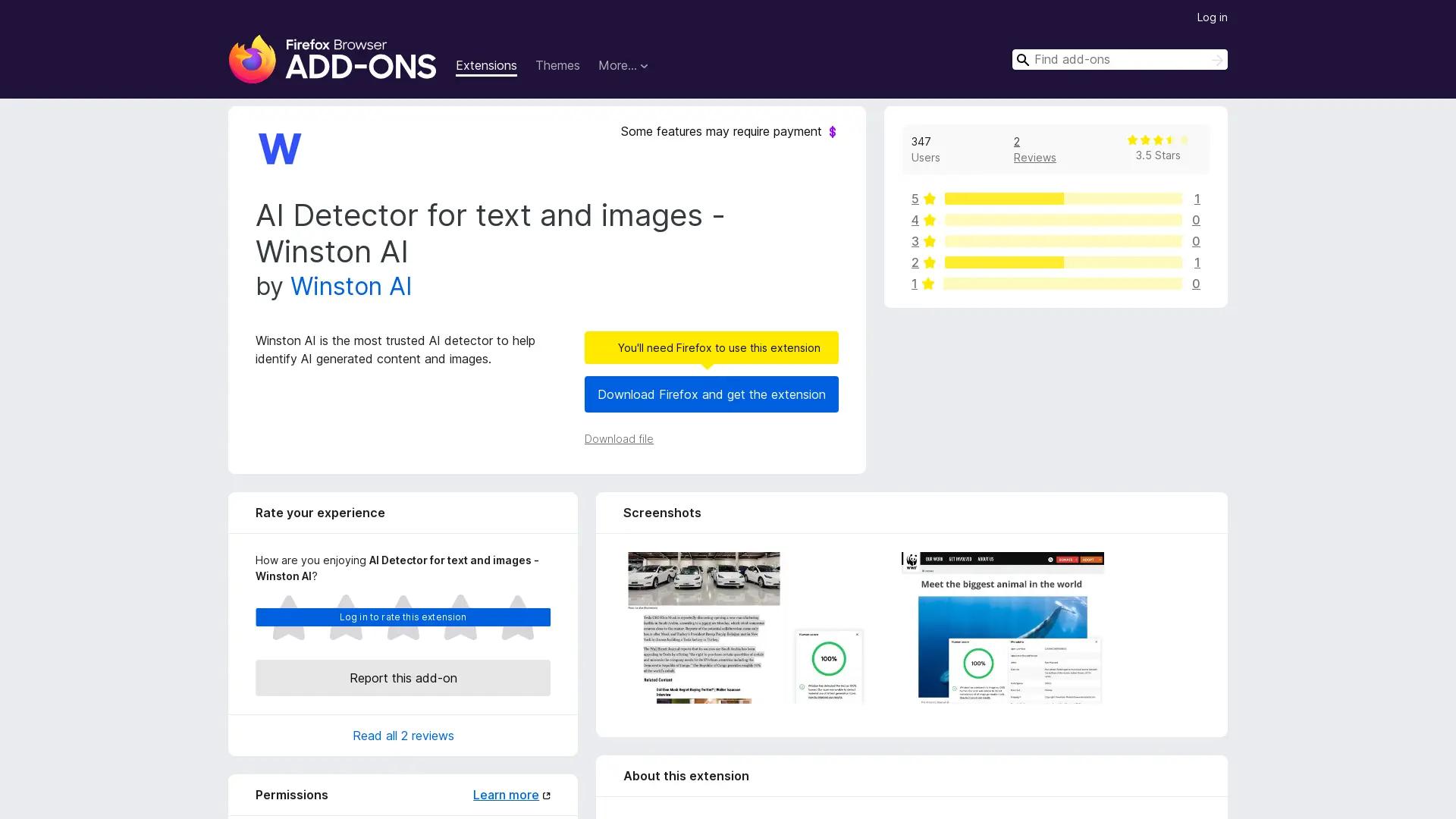Viewport: 1456px width, 819px height.
Task: Open Read all 2 reviews
Action: point(403,735)
